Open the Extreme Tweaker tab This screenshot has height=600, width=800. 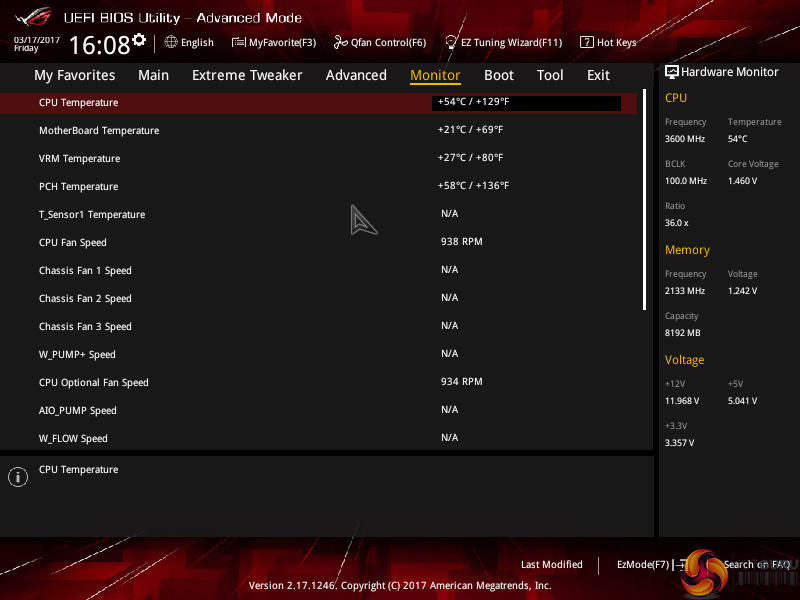(247, 75)
